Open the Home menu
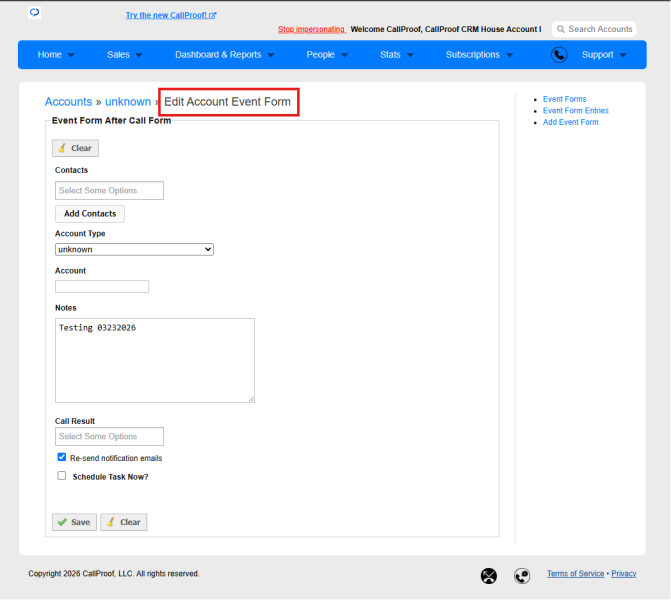Viewport: 671px width, 600px height. point(50,55)
